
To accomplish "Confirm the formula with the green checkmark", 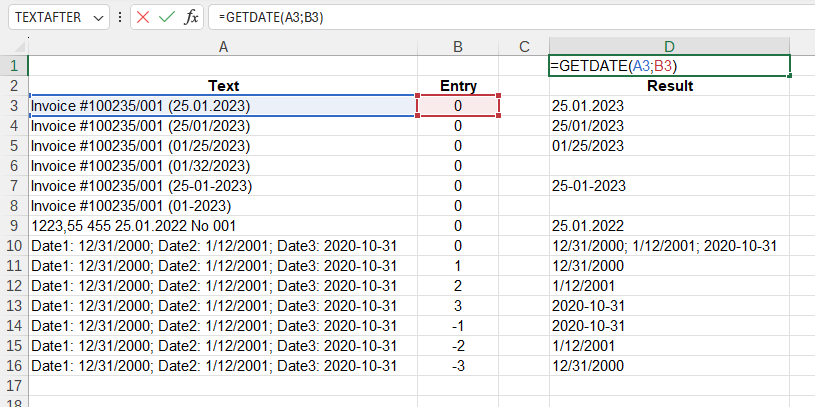I will click(167, 17).
